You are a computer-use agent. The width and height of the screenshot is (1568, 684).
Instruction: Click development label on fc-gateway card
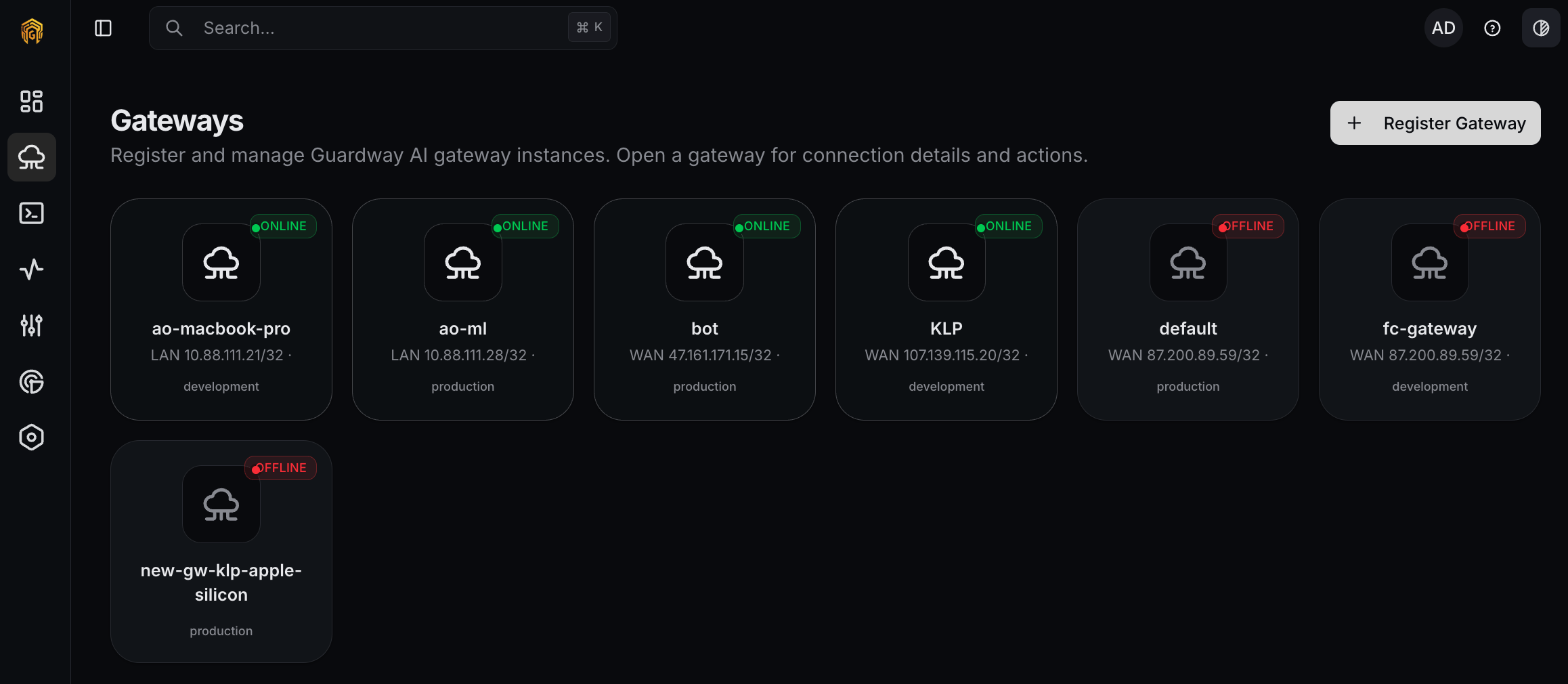pos(1430,387)
